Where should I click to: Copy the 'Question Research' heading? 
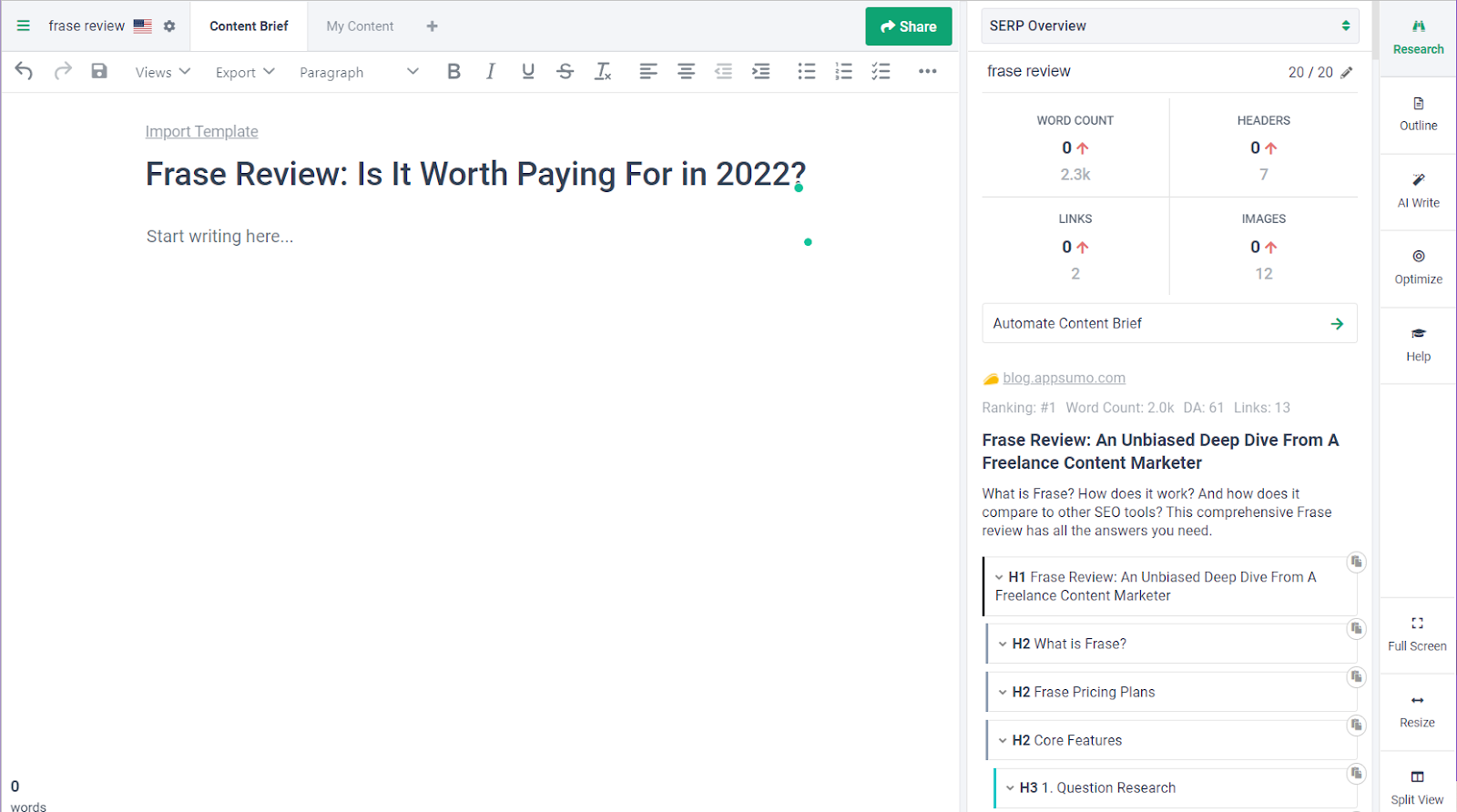tap(1357, 773)
